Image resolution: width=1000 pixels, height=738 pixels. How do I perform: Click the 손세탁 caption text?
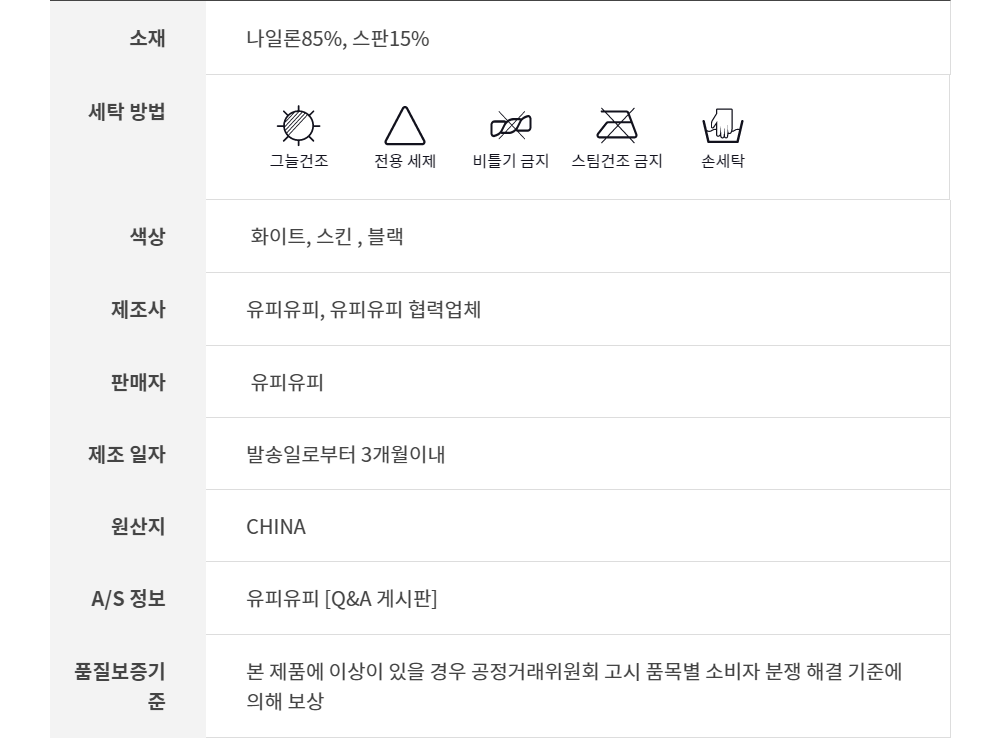pos(723,161)
